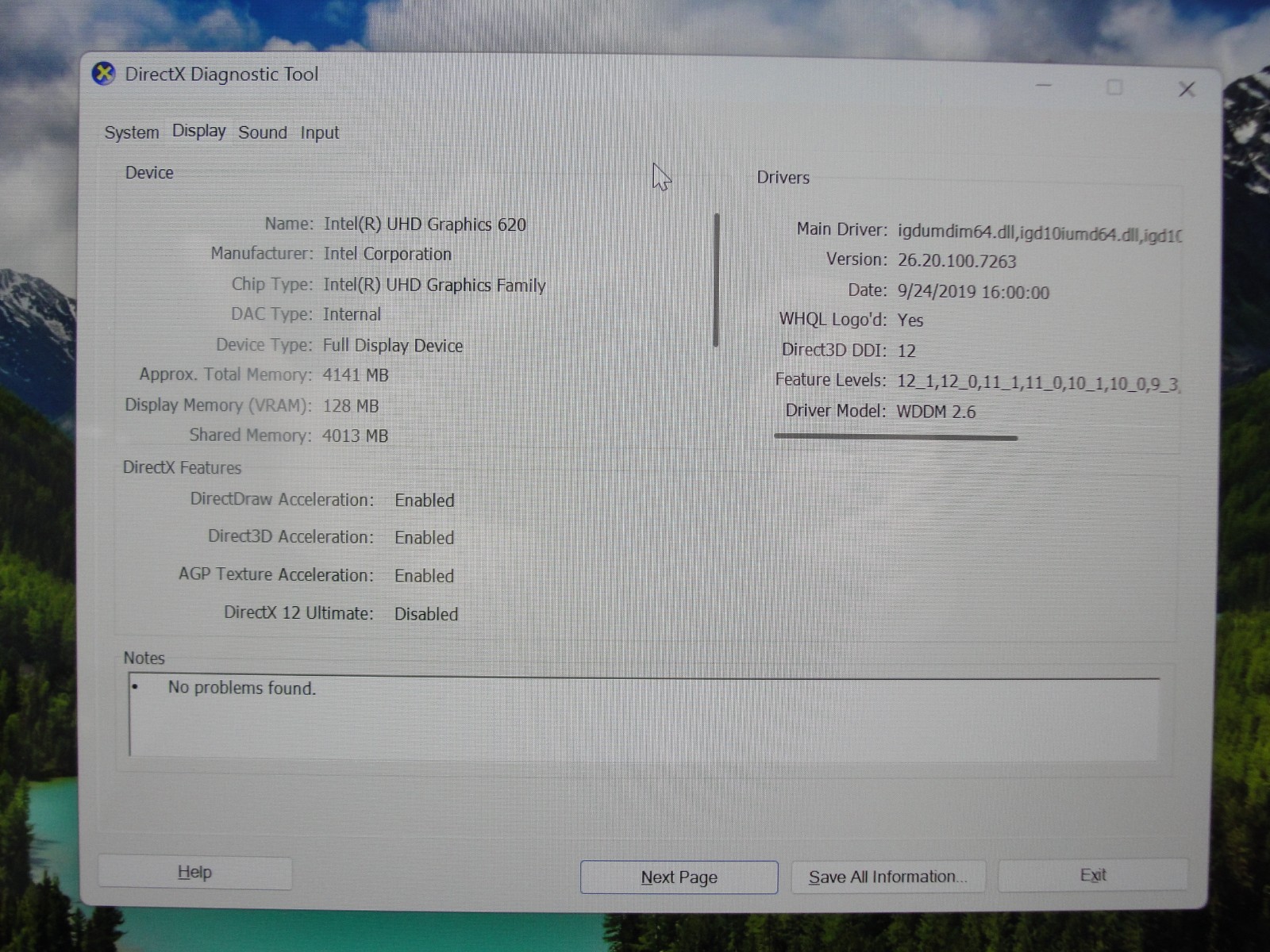Go to the Input tab
This screenshot has width=1270, height=952.
tap(320, 133)
